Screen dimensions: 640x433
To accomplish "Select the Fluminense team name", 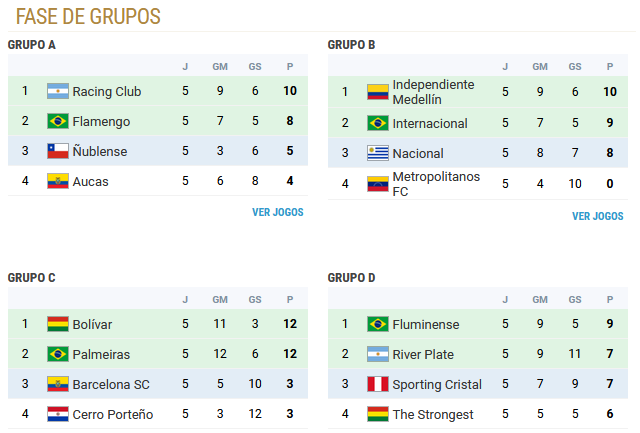I will tap(426, 324).
